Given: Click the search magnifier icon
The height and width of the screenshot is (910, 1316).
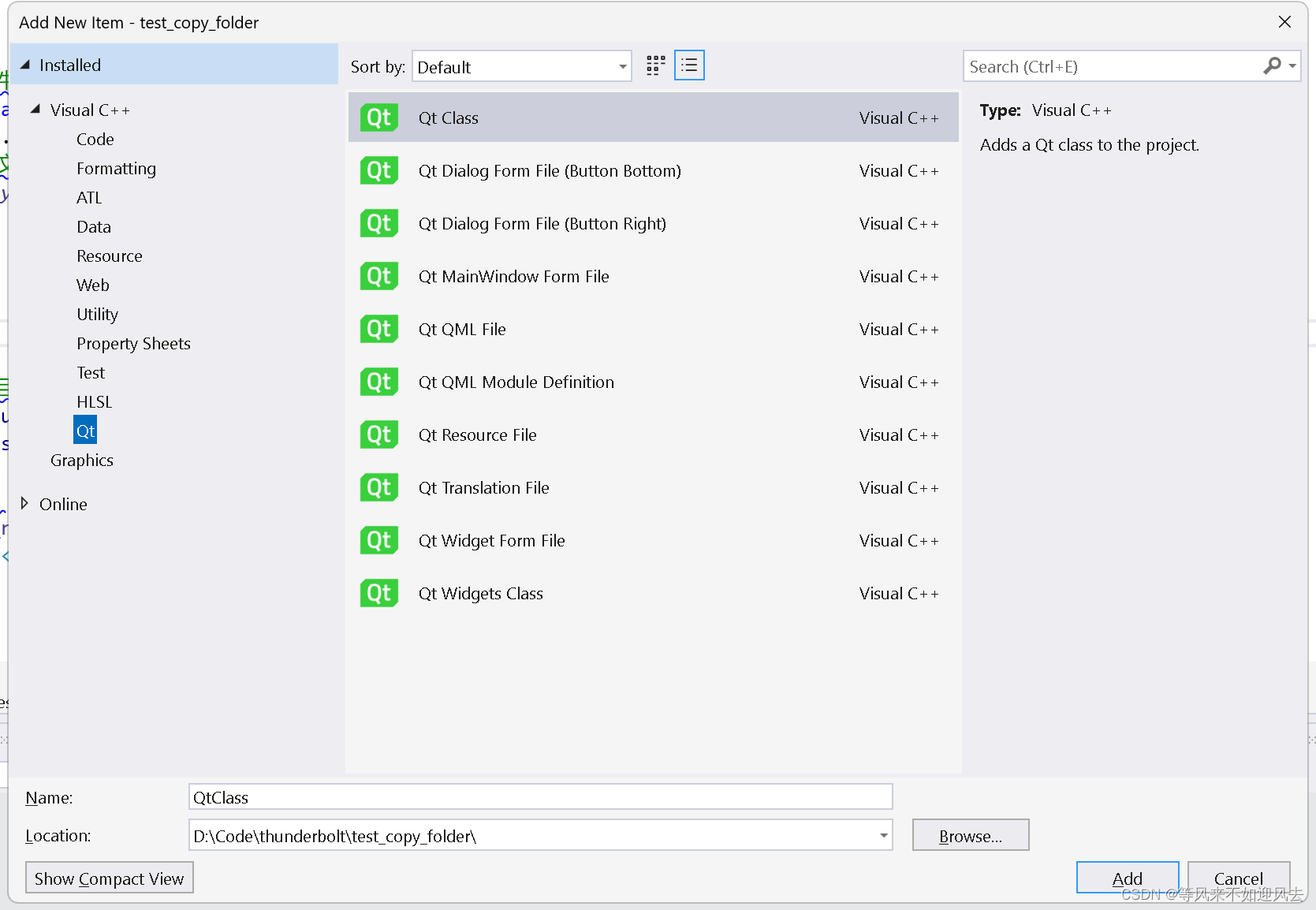Looking at the screenshot, I should click(1271, 66).
